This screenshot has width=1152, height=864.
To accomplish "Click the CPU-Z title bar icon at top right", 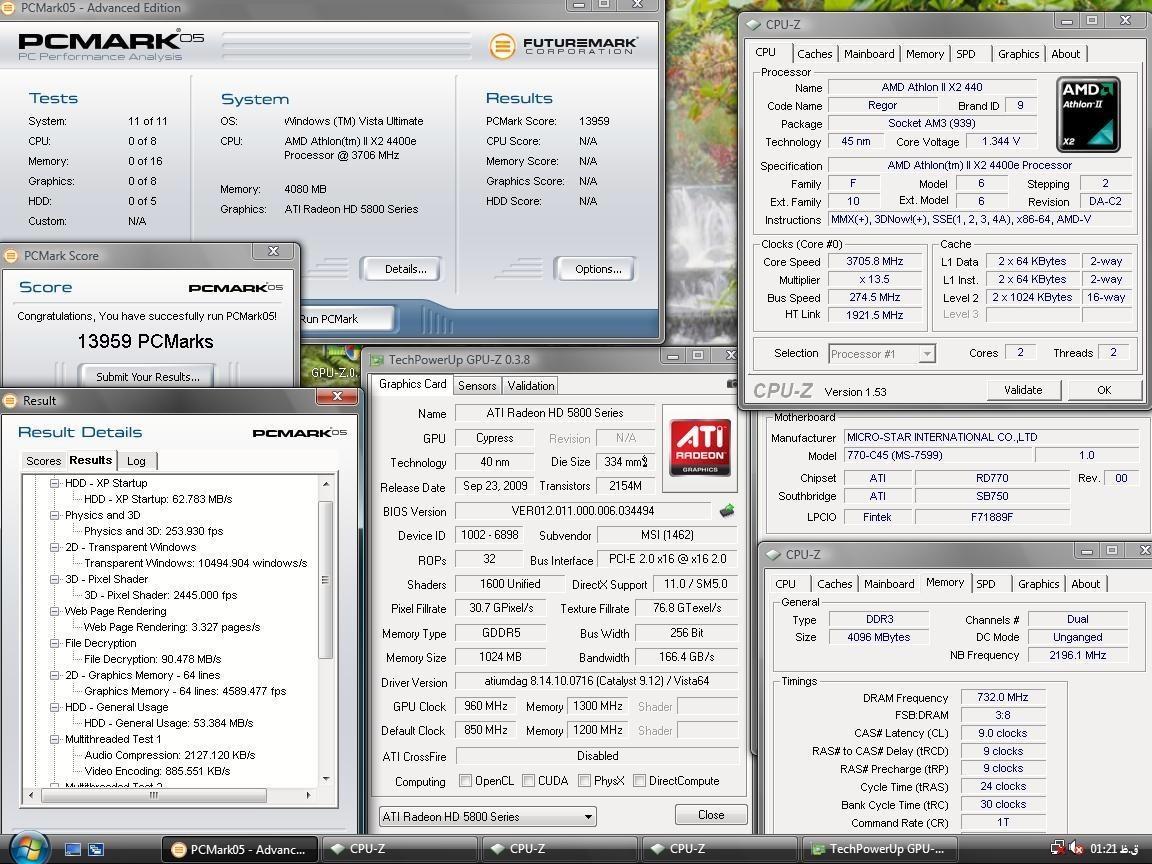I will (x=753, y=24).
